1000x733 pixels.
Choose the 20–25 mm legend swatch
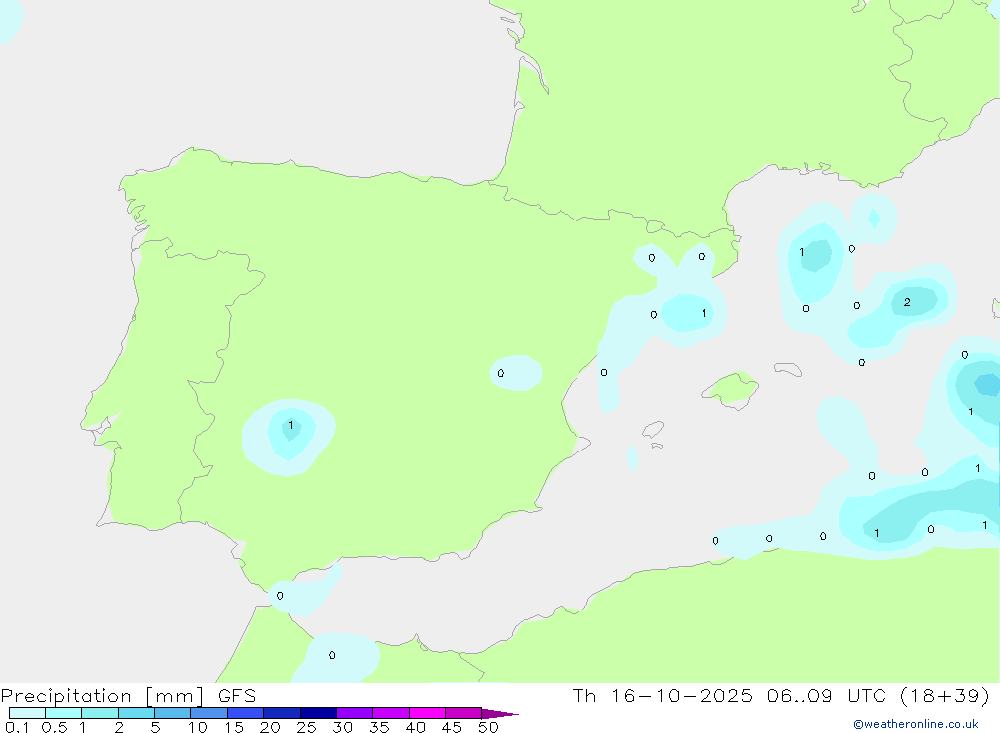pyautogui.click(x=281, y=713)
